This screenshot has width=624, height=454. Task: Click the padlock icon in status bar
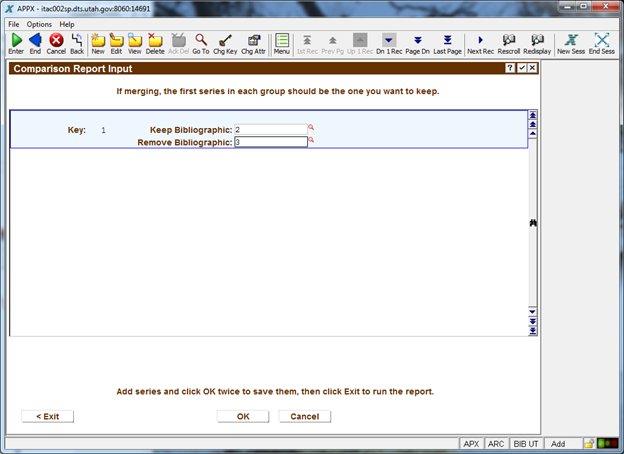coord(589,444)
